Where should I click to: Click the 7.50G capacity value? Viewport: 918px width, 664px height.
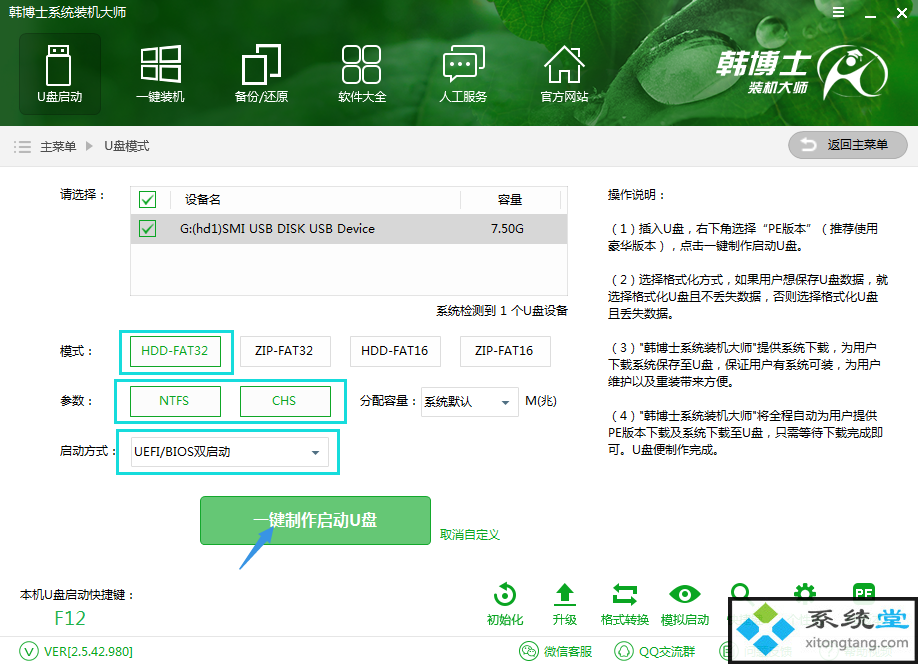(507, 228)
